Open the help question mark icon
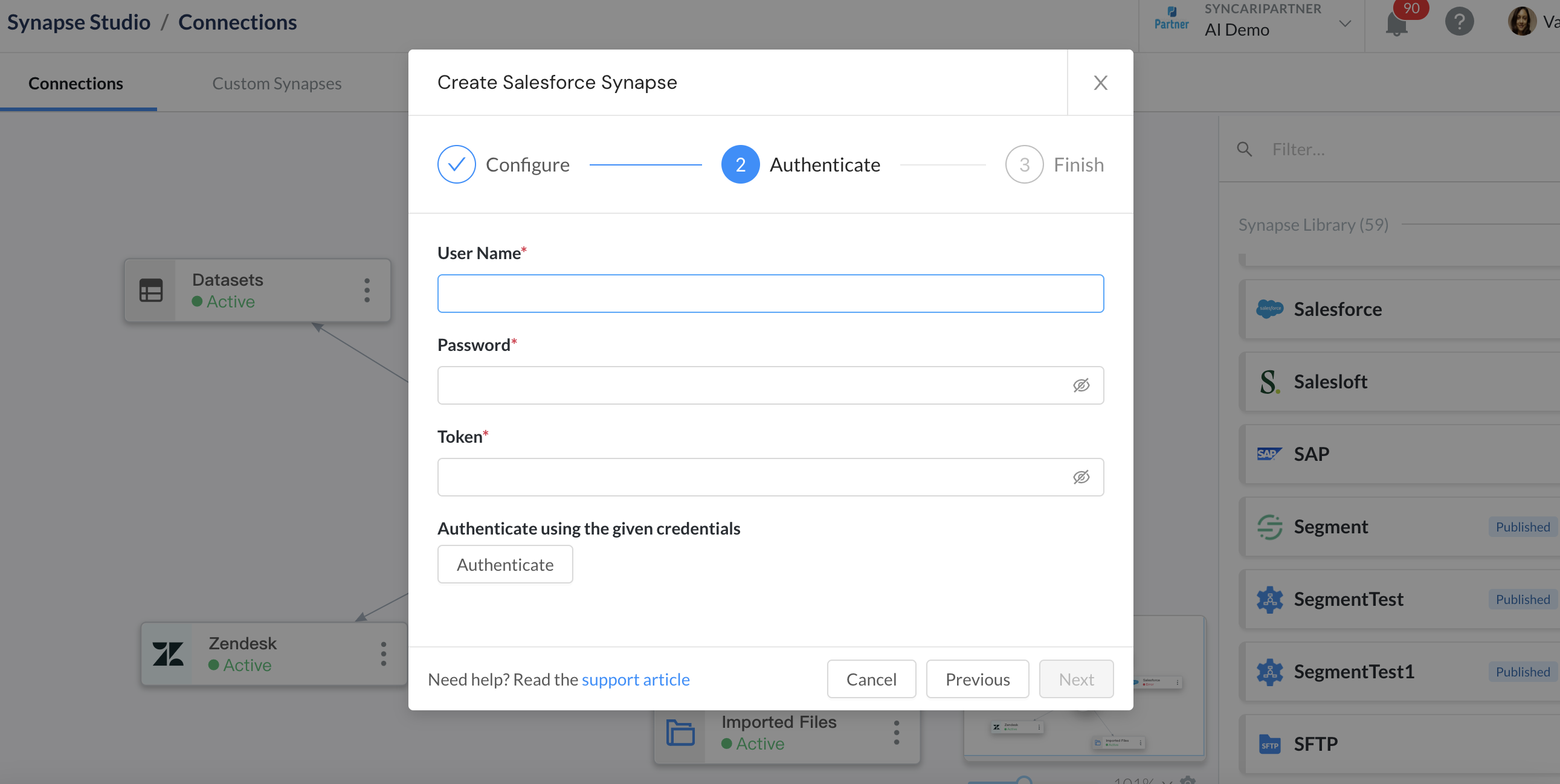 click(x=1459, y=22)
